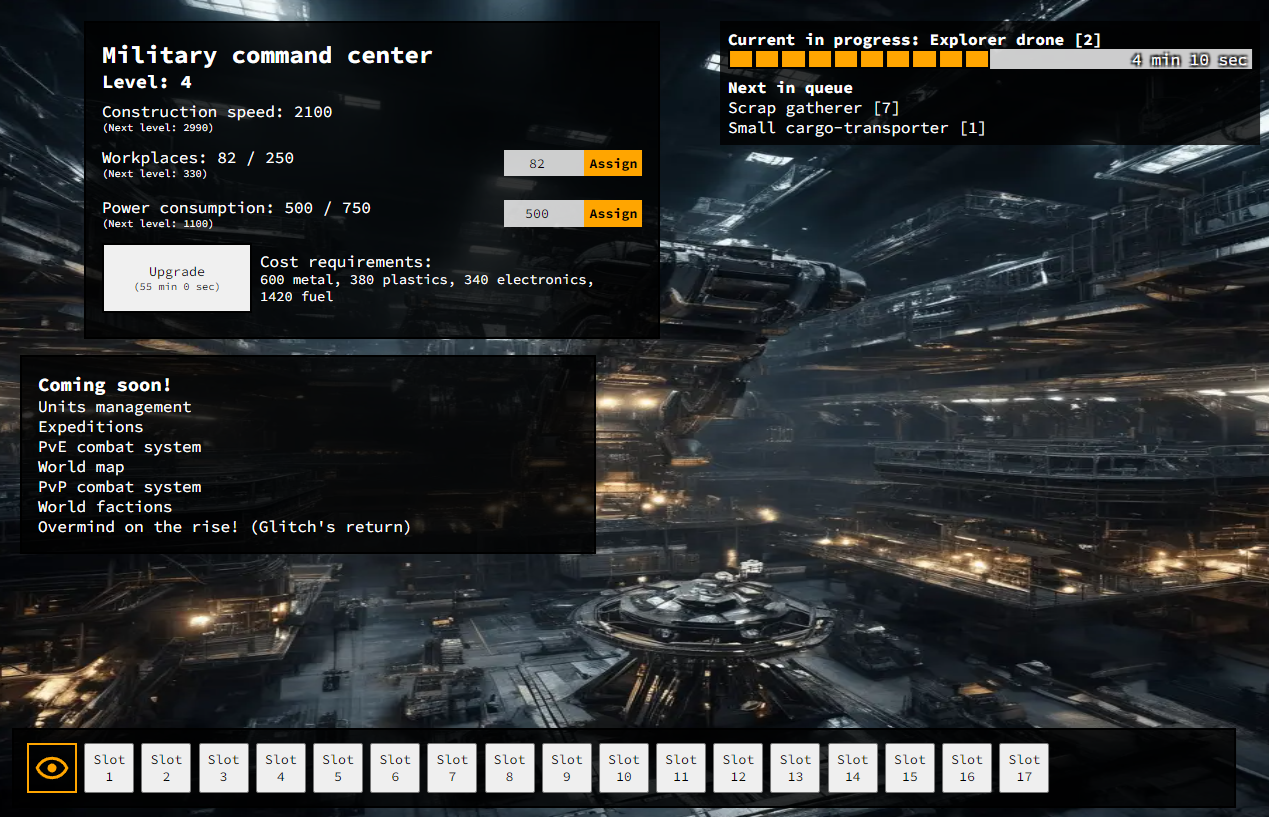
Task: Edit the Workplaces value field showing 82
Action: tap(543, 163)
